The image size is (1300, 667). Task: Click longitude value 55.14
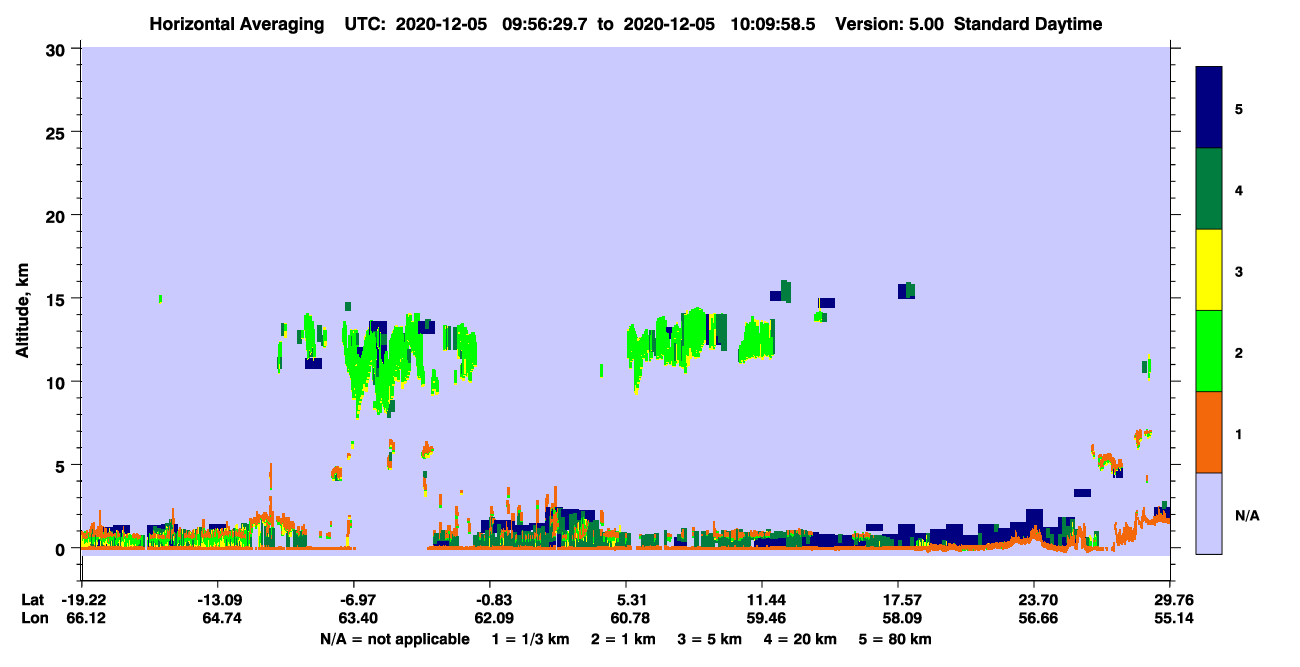(1173, 618)
